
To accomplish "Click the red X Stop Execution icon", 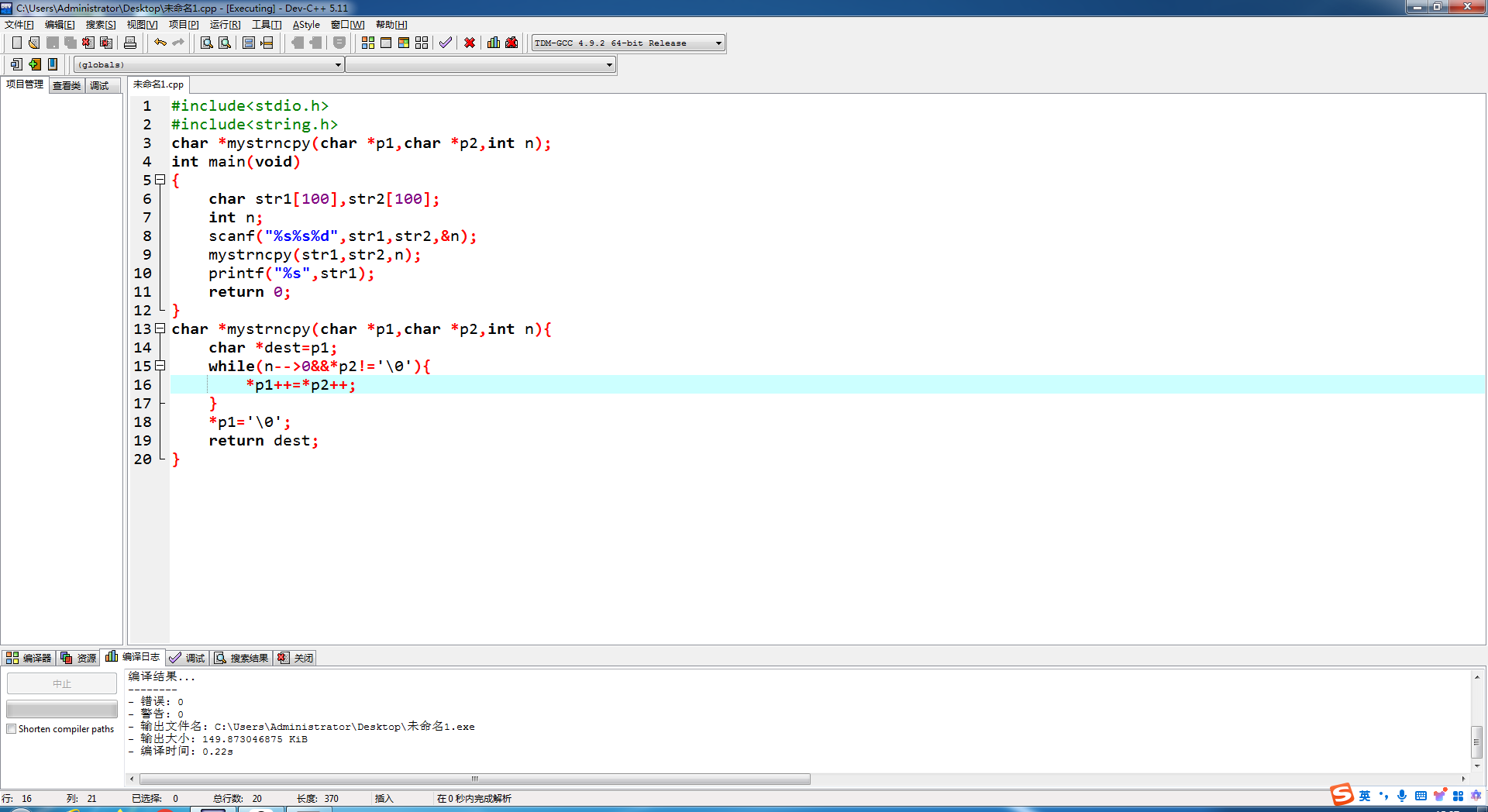I will click(470, 43).
